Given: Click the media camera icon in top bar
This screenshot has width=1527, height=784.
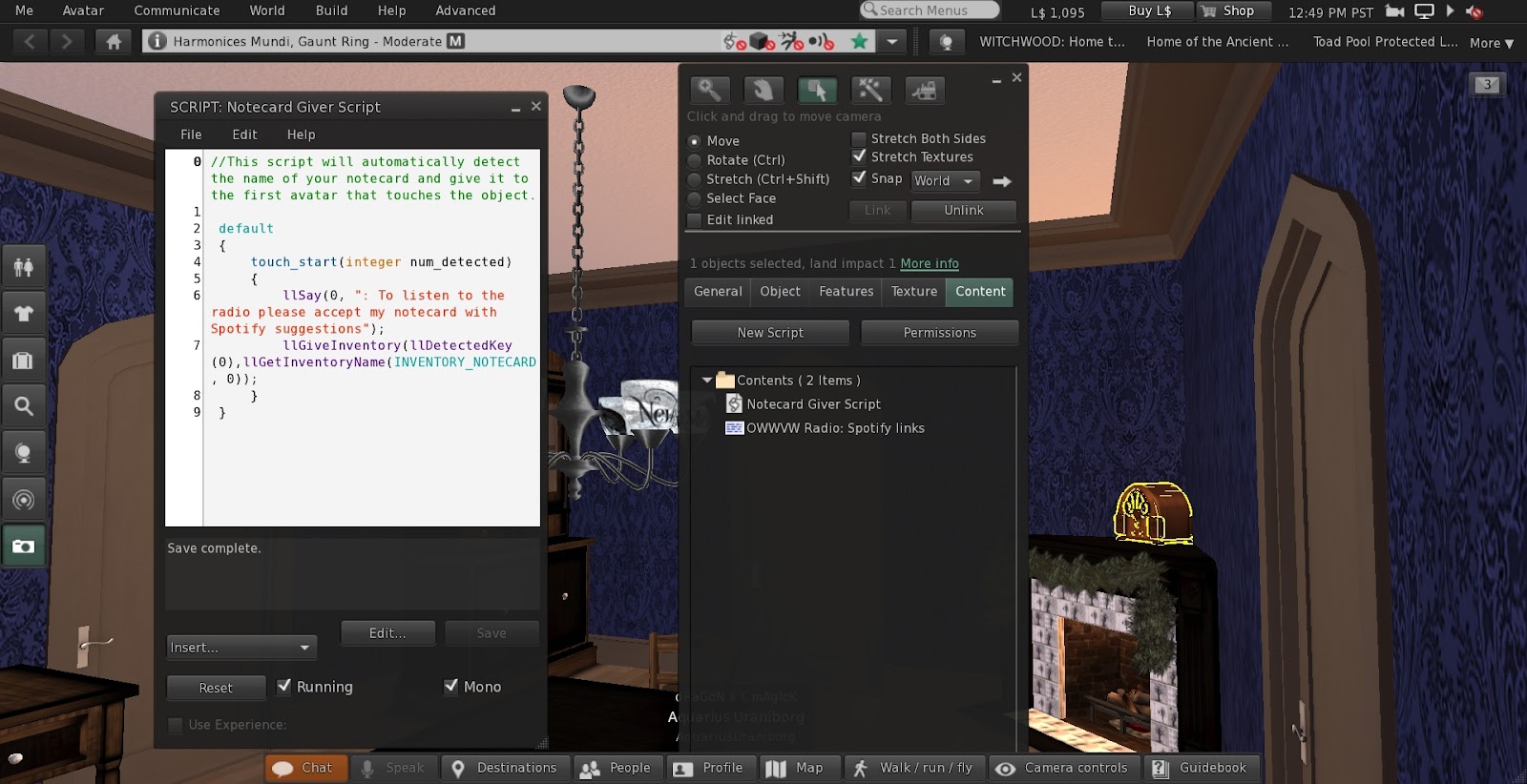Looking at the screenshot, I should (1394, 11).
